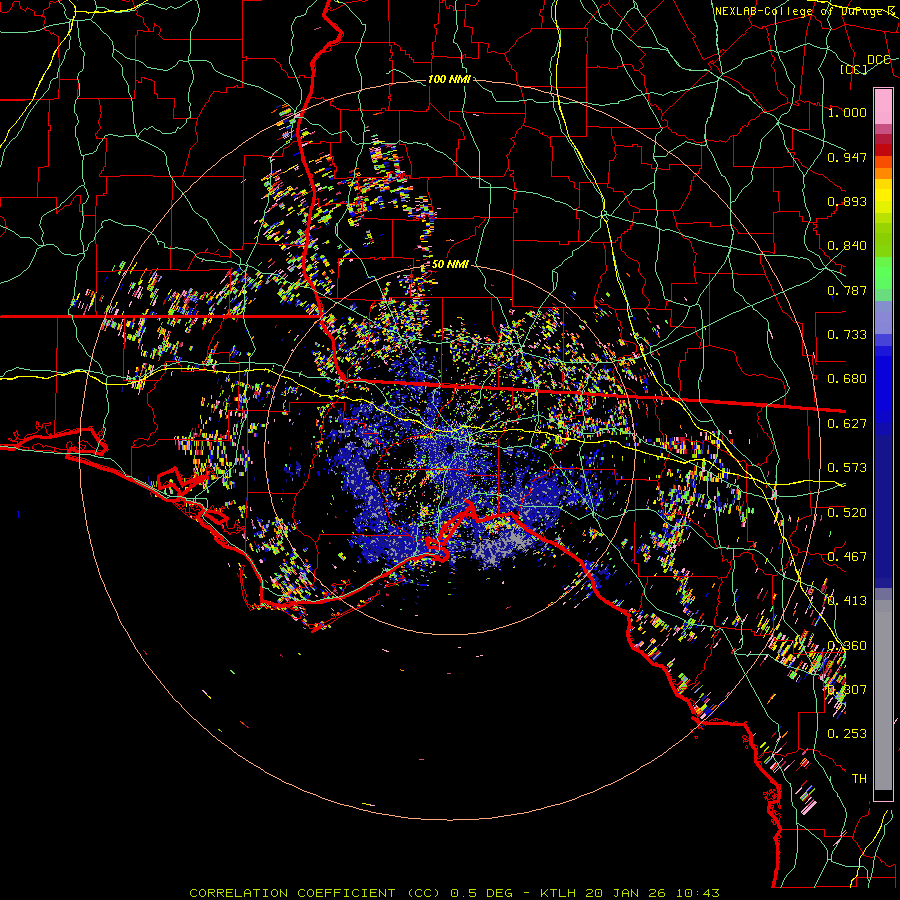Click the 0.360 scale value
900x900 pixels.
(x=847, y=645)
